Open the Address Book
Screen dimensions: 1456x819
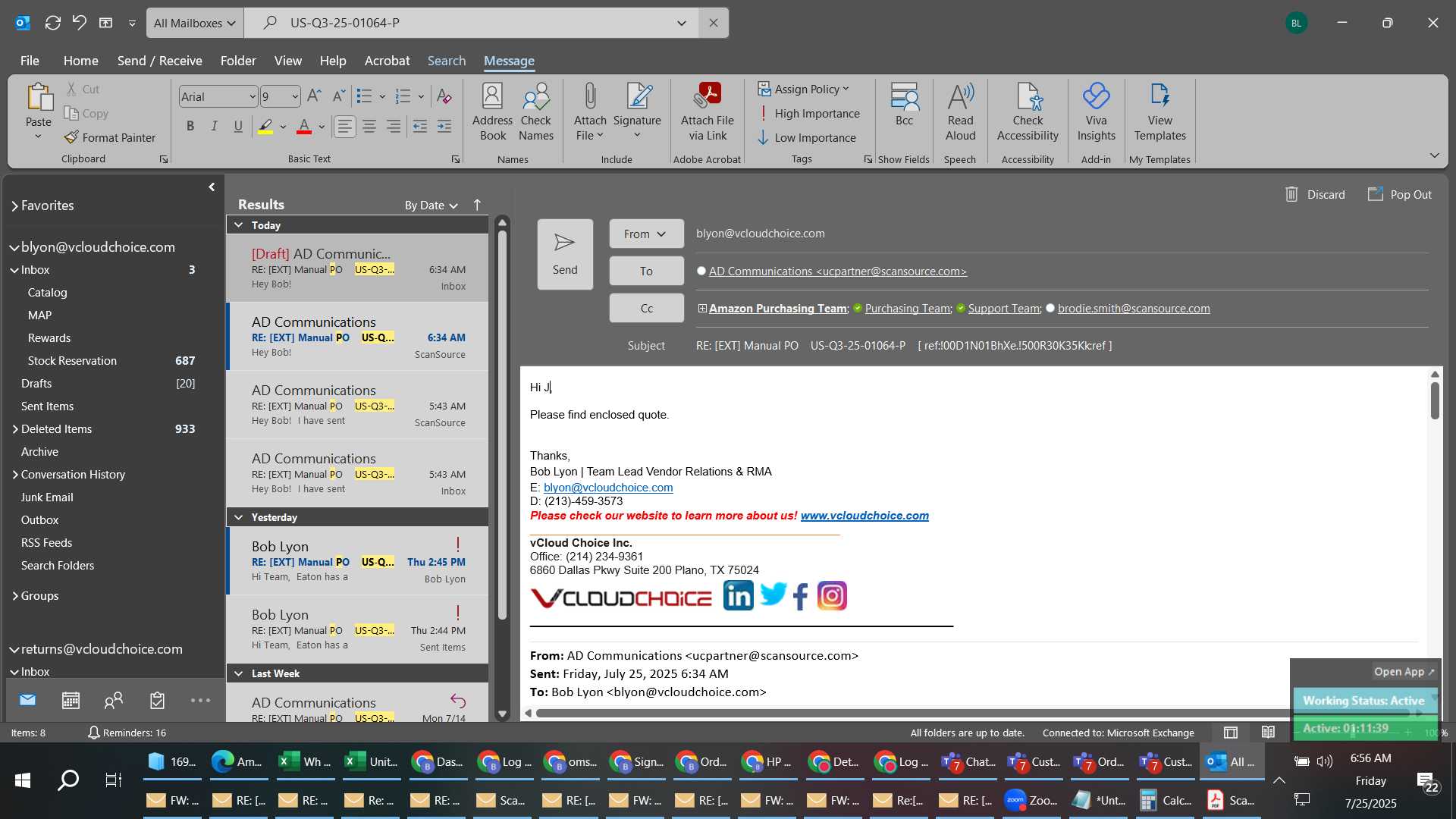[492, 112]
